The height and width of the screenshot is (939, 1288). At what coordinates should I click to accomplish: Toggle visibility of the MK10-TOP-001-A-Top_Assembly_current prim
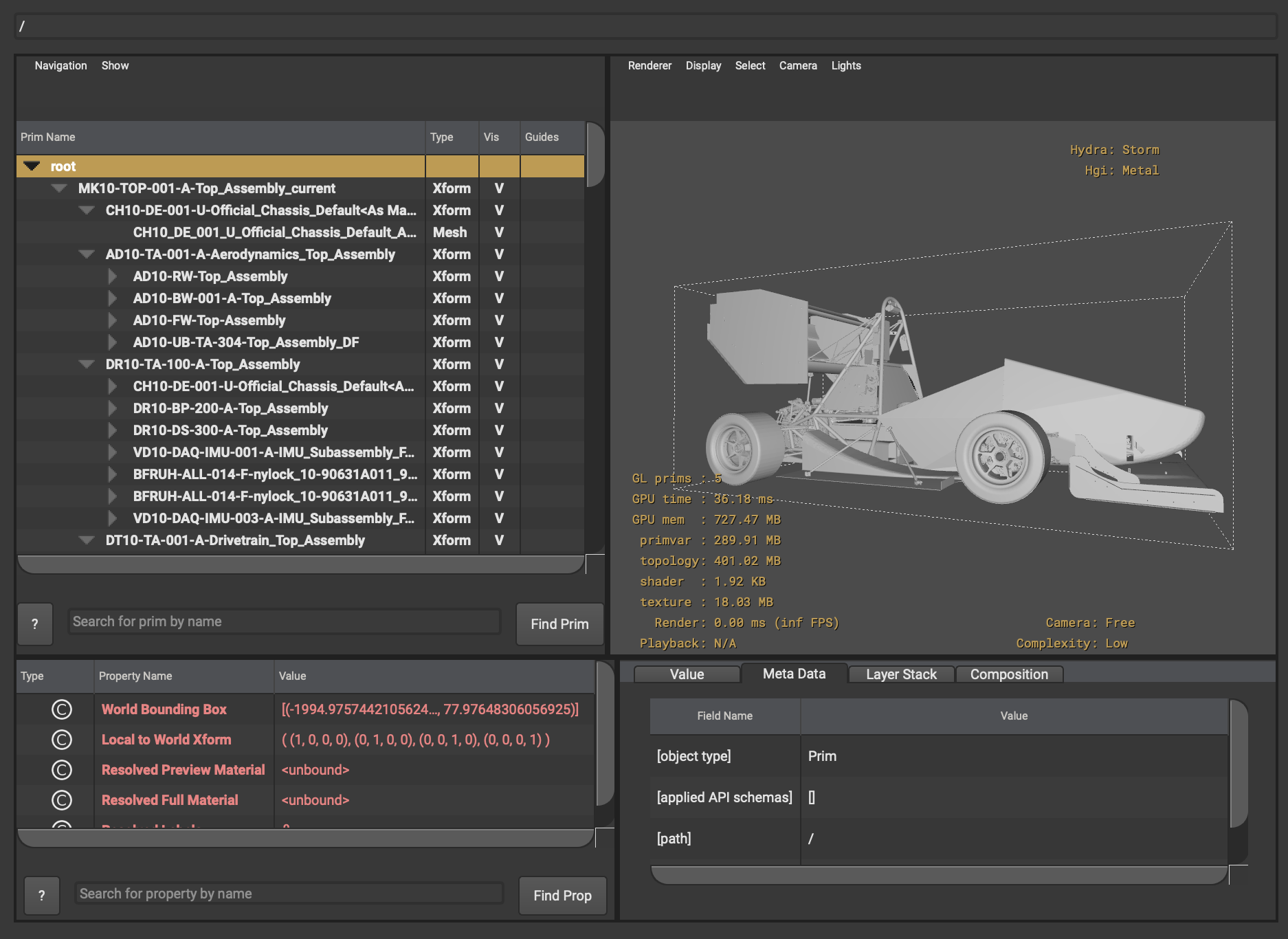(x=499, y=188)
